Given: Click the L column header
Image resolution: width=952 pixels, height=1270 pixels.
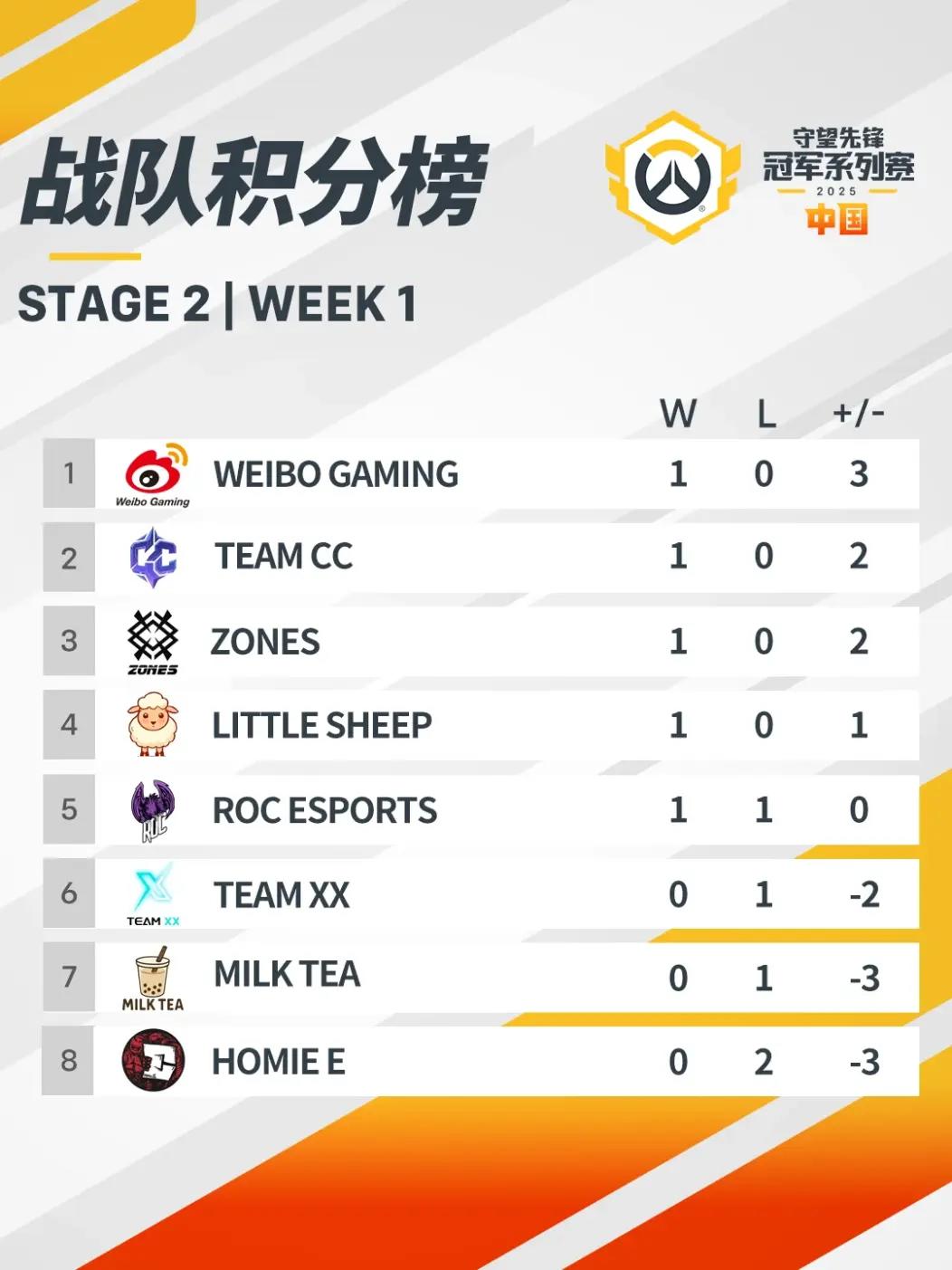Looking at the screenshot, I should (766, 414).
